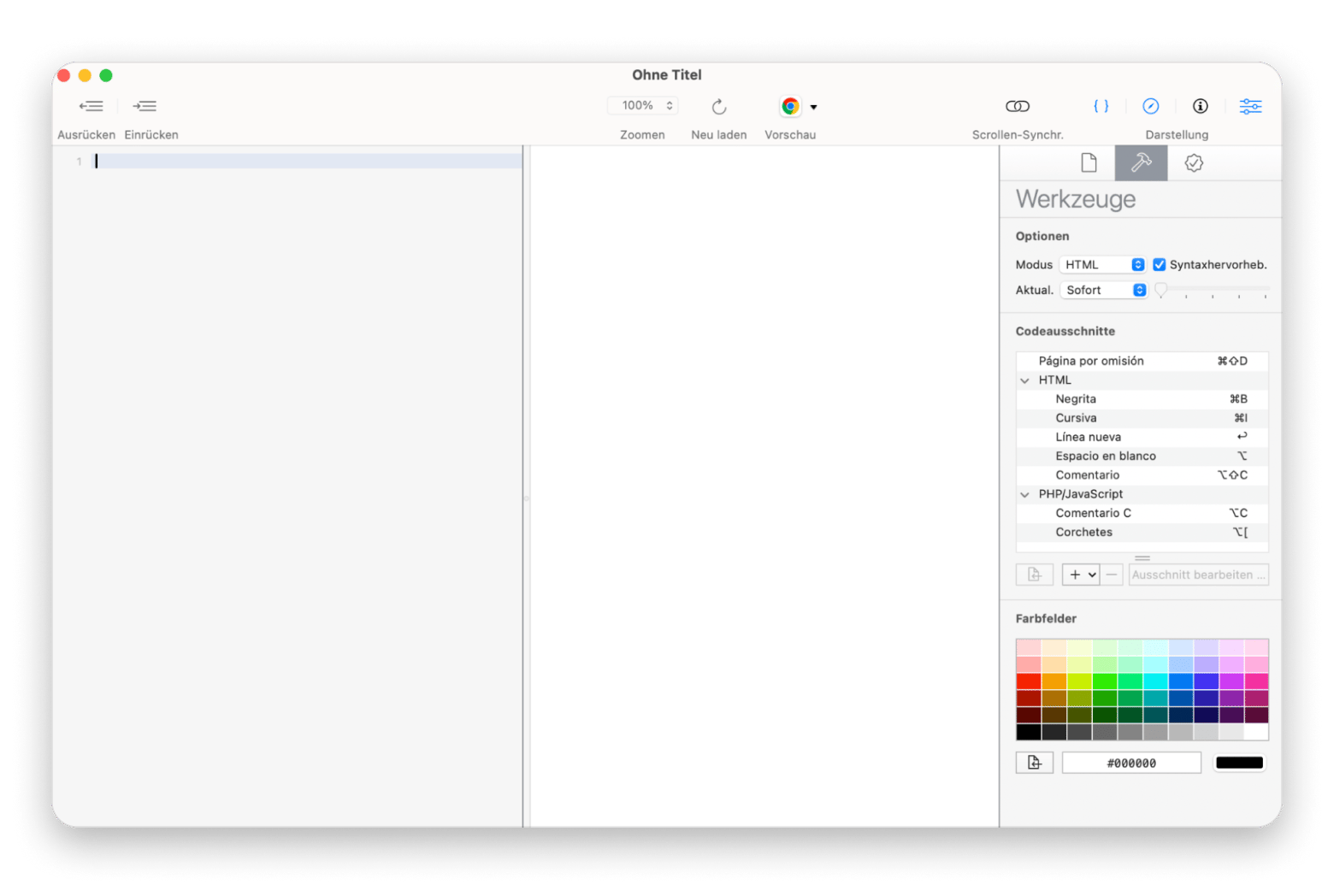This screenshot has width=1334, height=896.
Task: Toggle the inspector sliders icon
Action: [x=1250, y=106]
